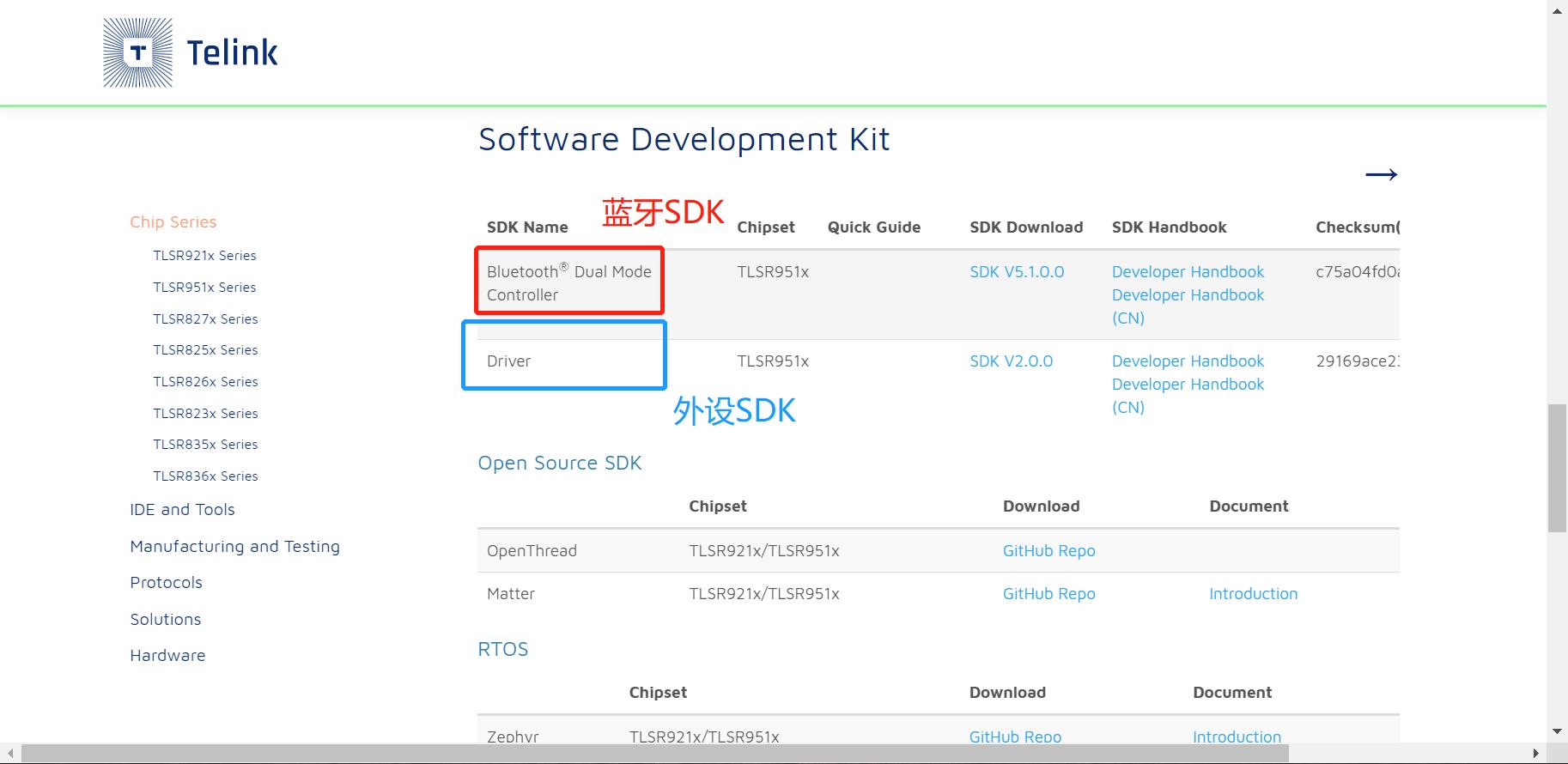Screen dimensions: 1568x764
Task: Click the SDK Handbook column header
Action: coord(1169,227)
